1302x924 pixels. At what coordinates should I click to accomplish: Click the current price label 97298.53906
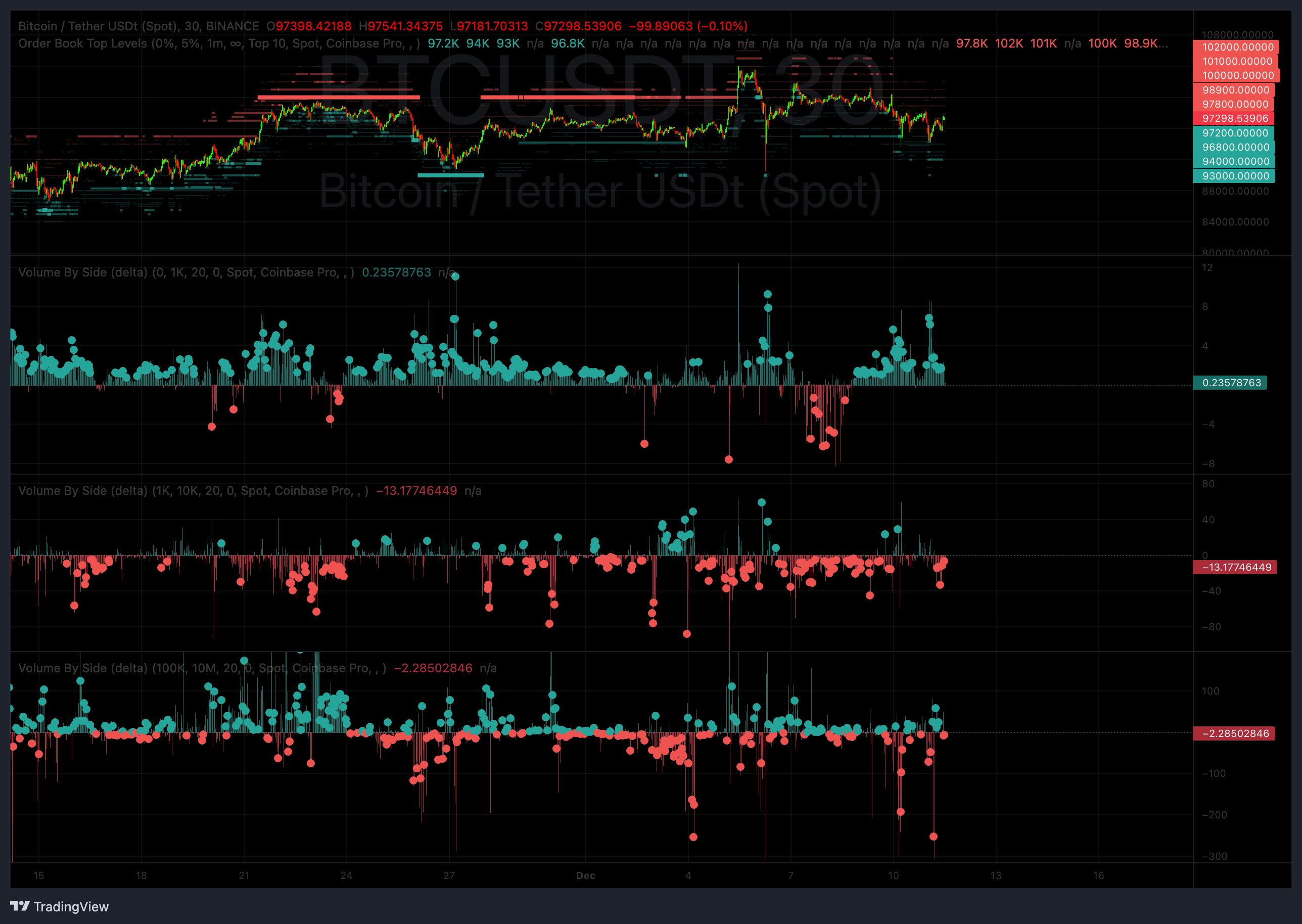click(x=1235, y=118)
